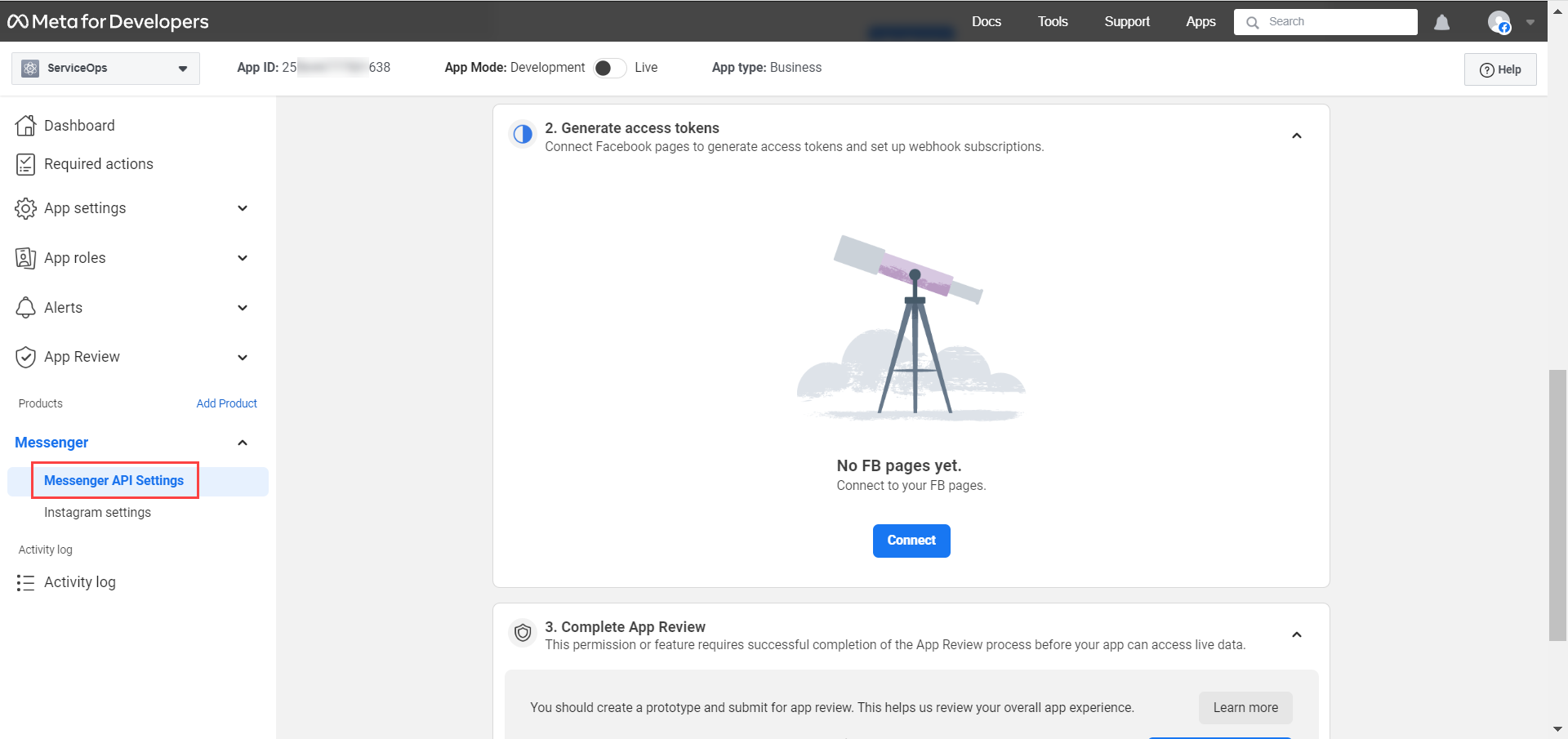Viewport: 1568px width, 739px height.
Task: Open the Tools menu item
Action: click(1053, 22)
